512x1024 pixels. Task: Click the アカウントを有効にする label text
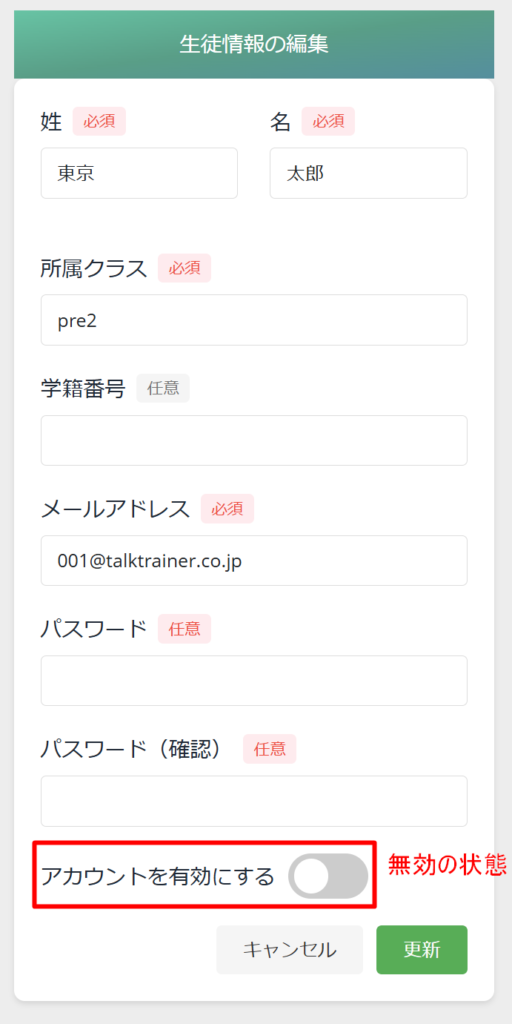click(x=157, y=876)
